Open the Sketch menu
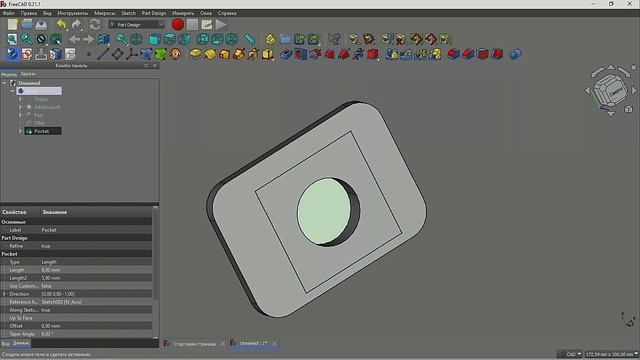The width and height of the screenshot is (640, 360). (128, 13)
